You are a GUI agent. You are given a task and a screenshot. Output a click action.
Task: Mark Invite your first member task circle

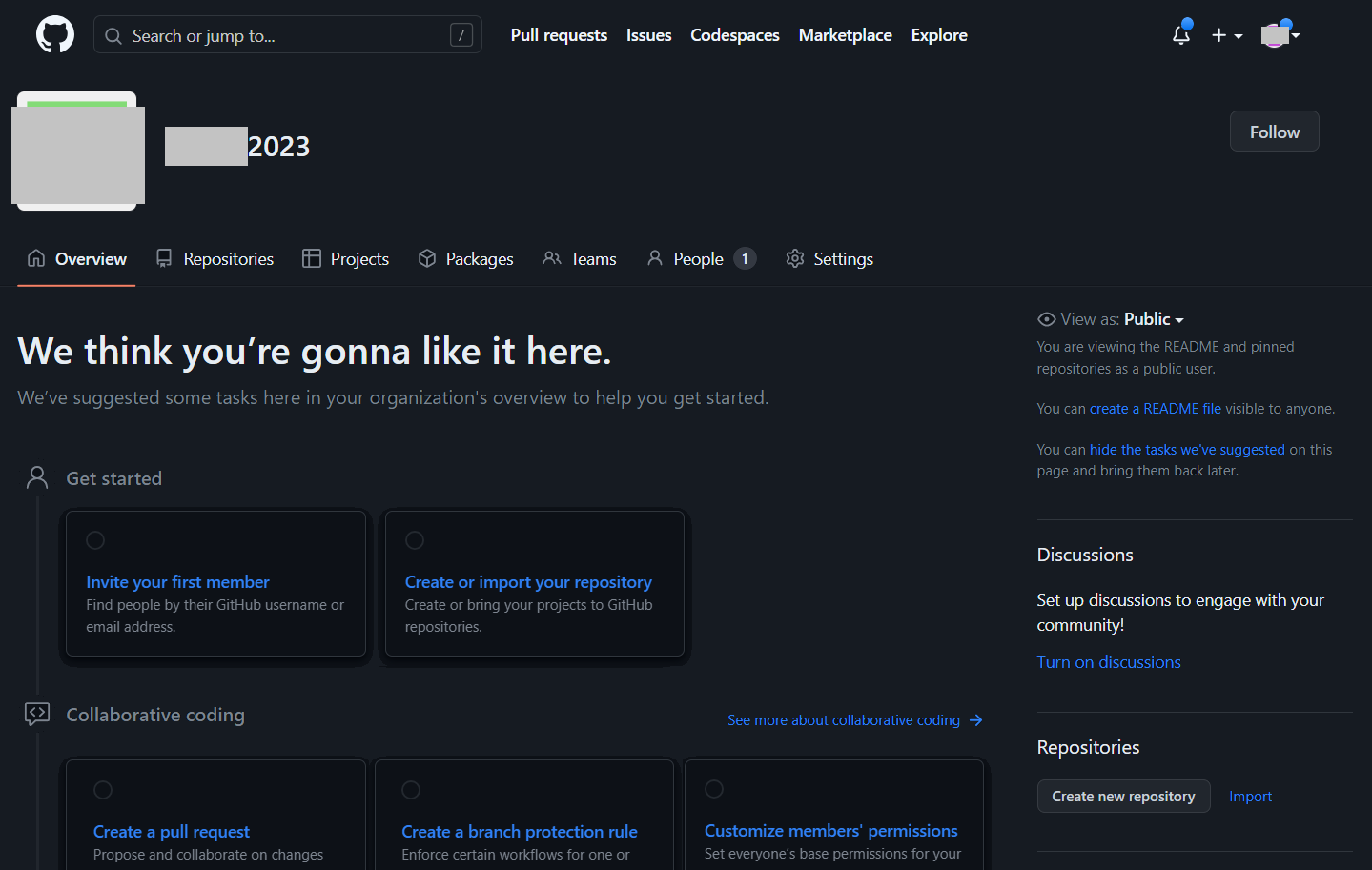tap(95, 540)
